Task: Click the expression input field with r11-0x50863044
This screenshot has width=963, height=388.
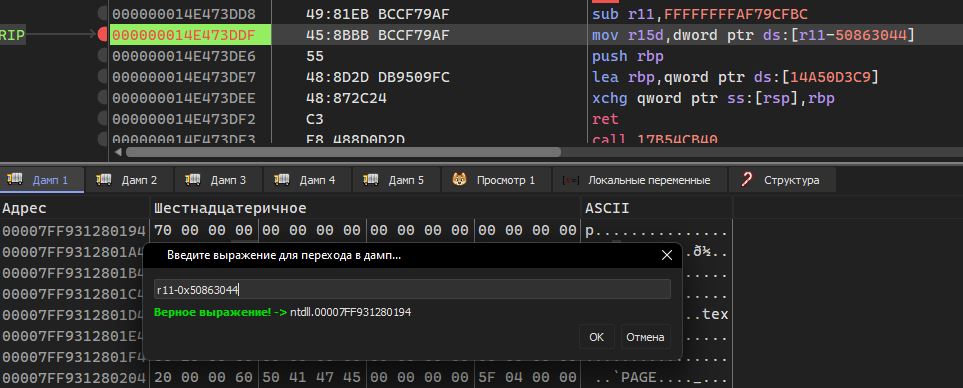Action: click(x=412, y=289)
